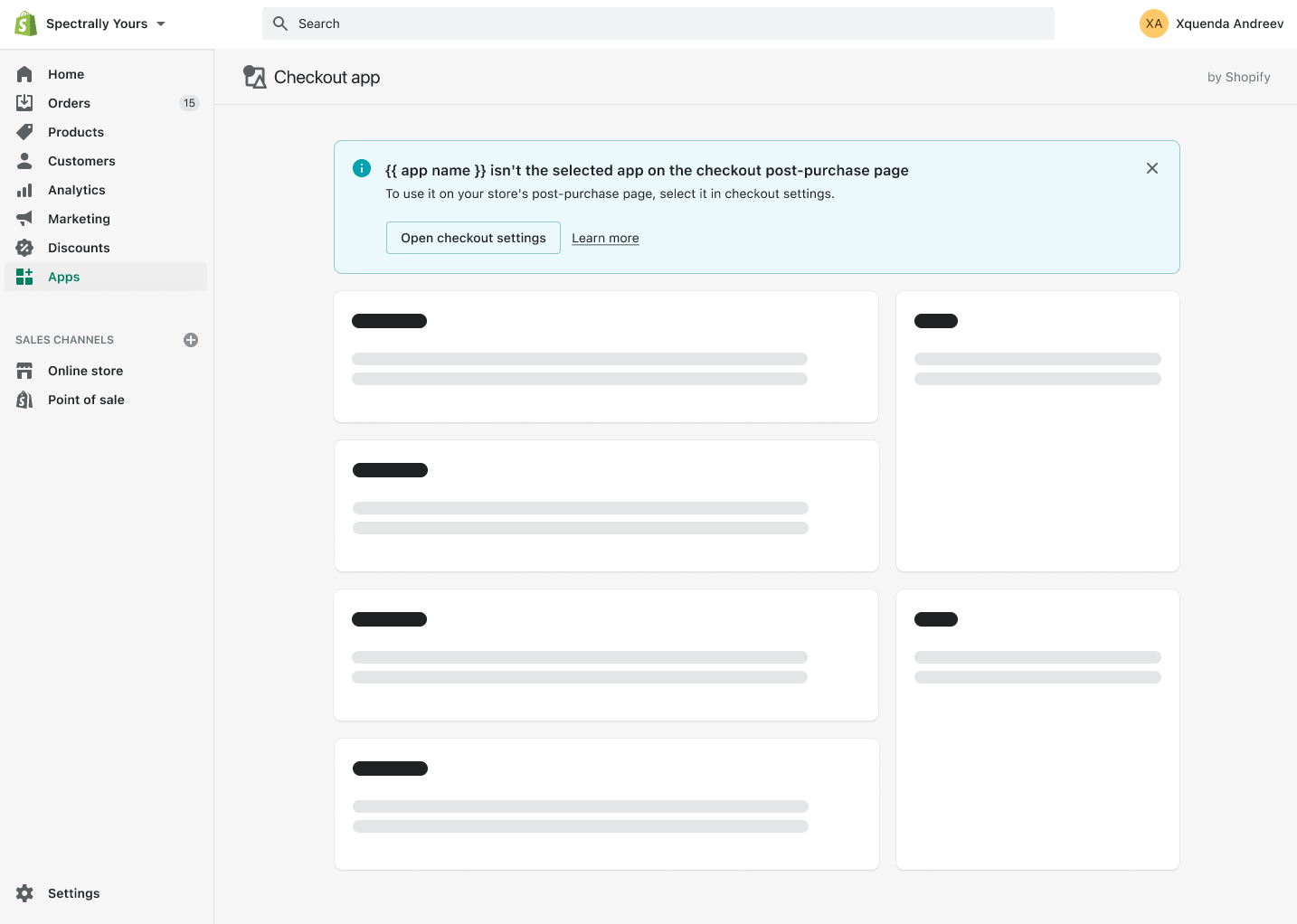Click the Orders count badge 15
Image resolution: width=1297 pixels, height=924 pixels.
click(189, 103)
